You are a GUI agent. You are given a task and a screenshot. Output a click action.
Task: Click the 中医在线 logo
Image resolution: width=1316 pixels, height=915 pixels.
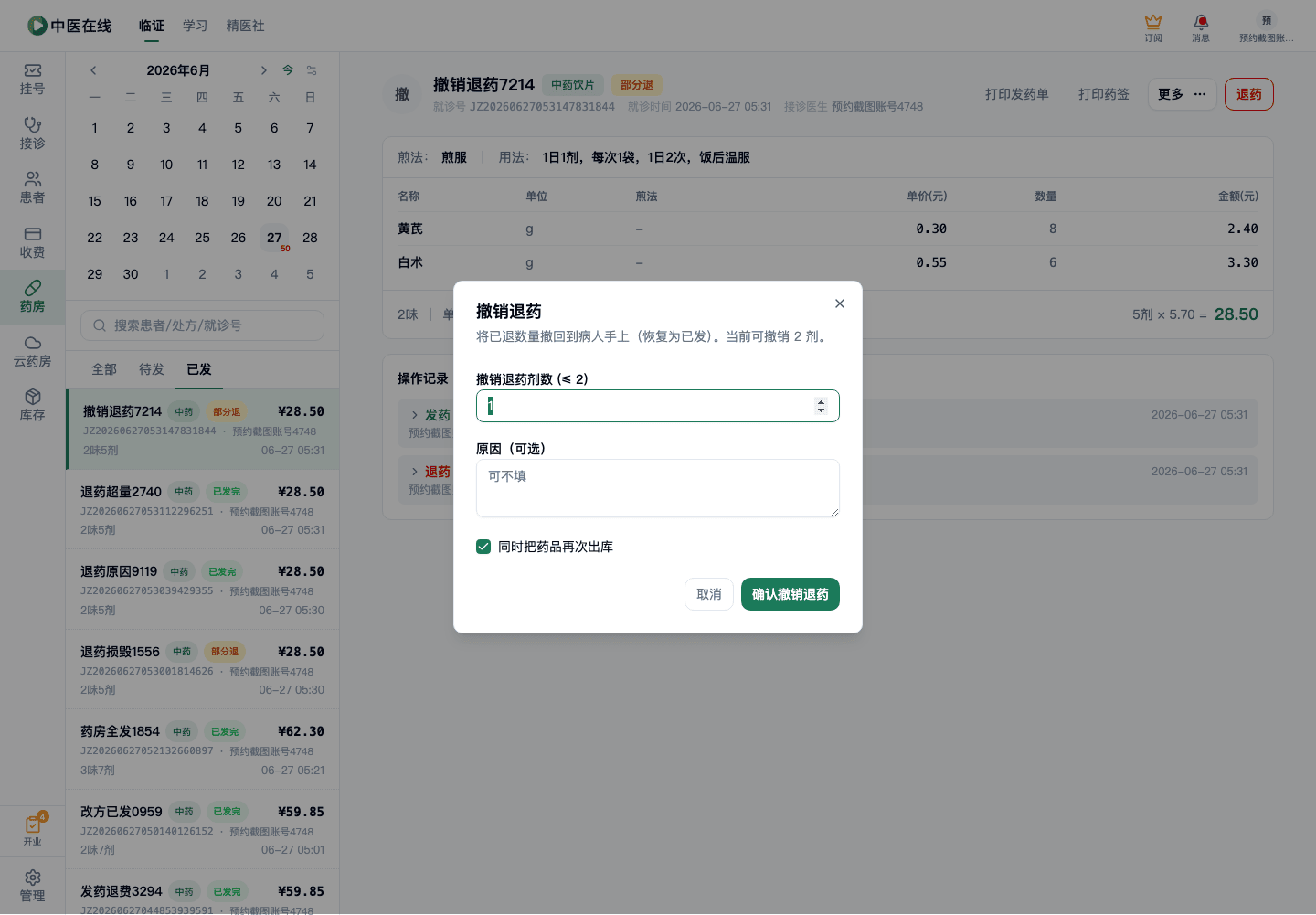[69, 26]
